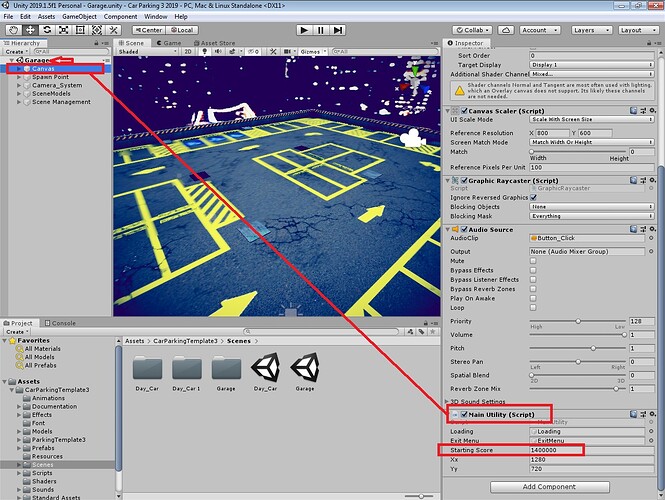Select the Transform tool in toolbar
Viewport: 665px width, 500px height.
click(97, 30)
